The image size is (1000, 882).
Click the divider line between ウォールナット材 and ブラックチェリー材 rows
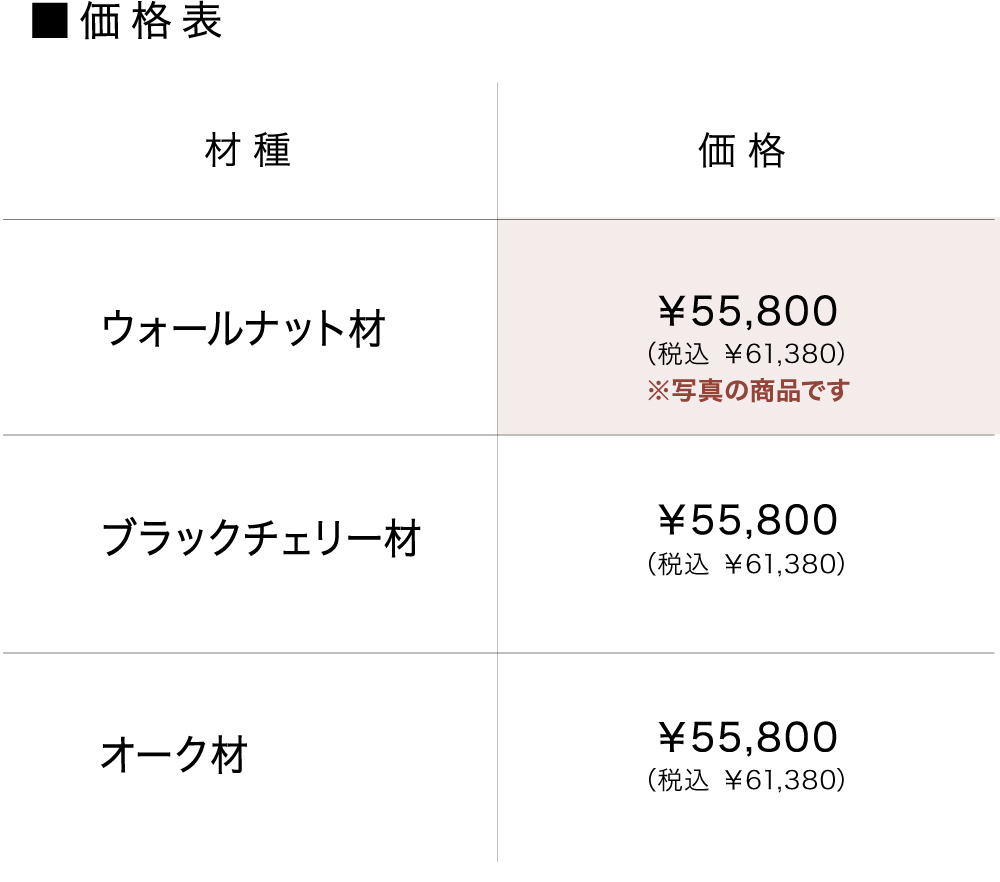pos(250,435)
